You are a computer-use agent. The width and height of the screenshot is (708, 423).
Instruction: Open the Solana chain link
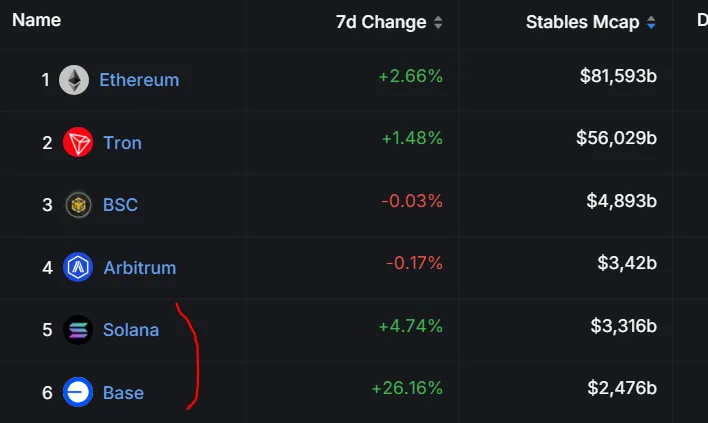tap(131, 330)
